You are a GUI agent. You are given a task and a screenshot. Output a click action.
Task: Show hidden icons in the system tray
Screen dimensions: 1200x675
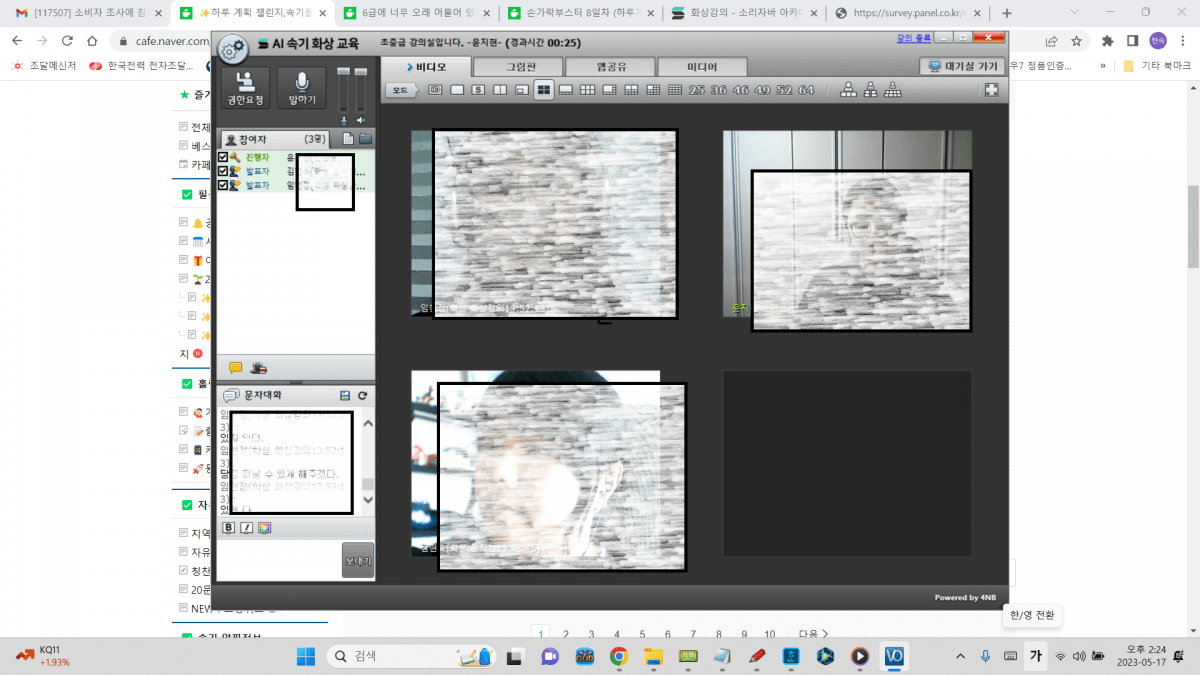coord(961,656)
